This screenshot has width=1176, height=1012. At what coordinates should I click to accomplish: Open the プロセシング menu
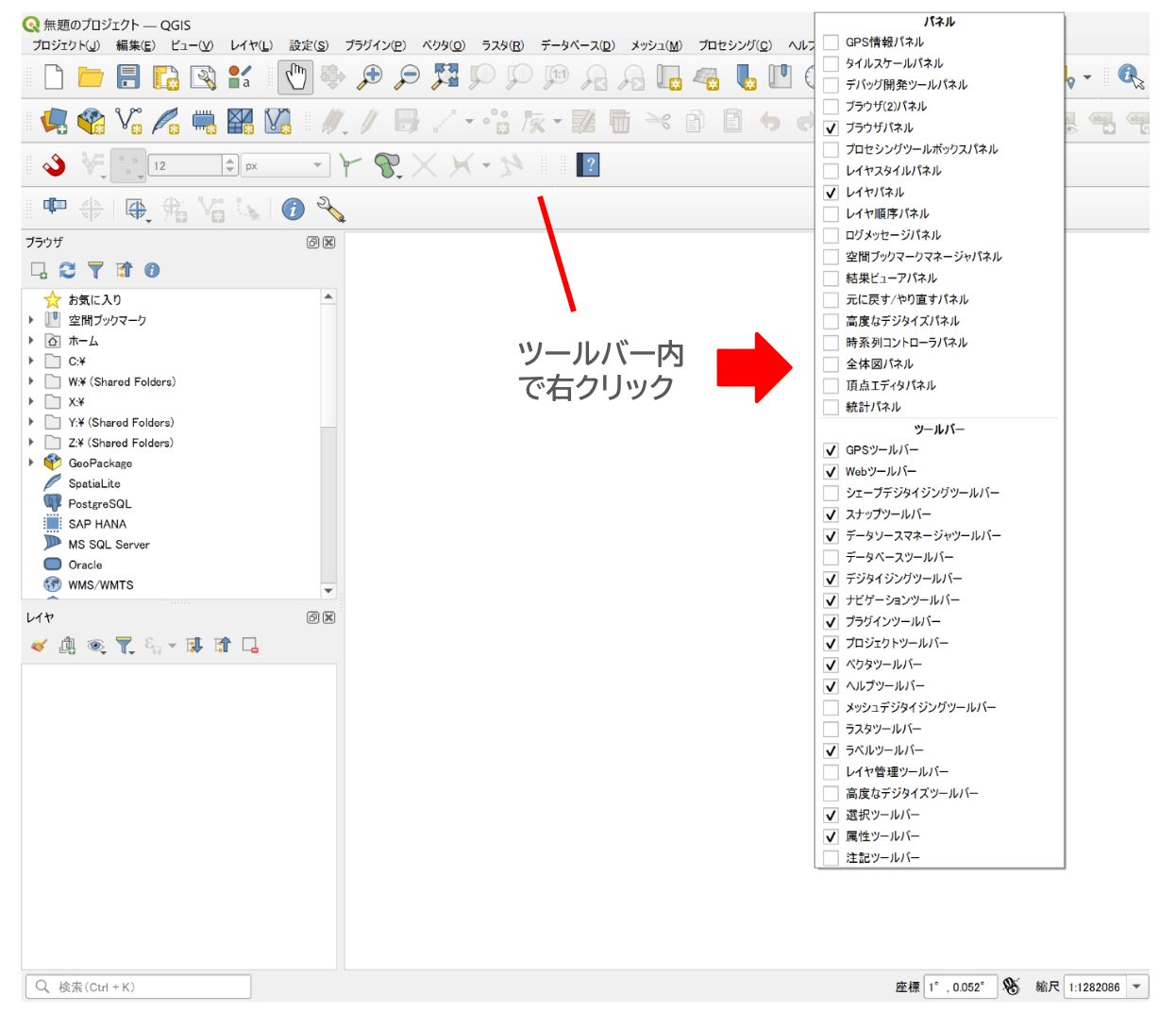(734, 45)
